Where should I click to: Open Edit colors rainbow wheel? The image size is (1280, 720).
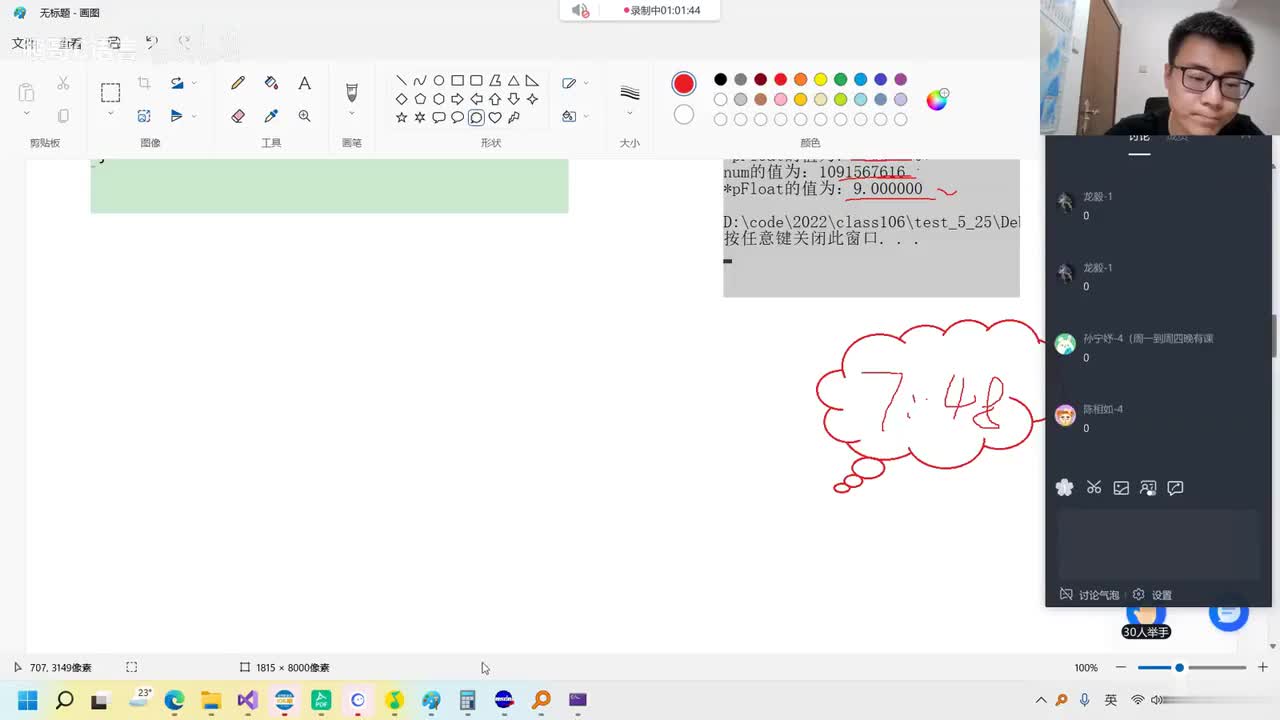(937, 99)
